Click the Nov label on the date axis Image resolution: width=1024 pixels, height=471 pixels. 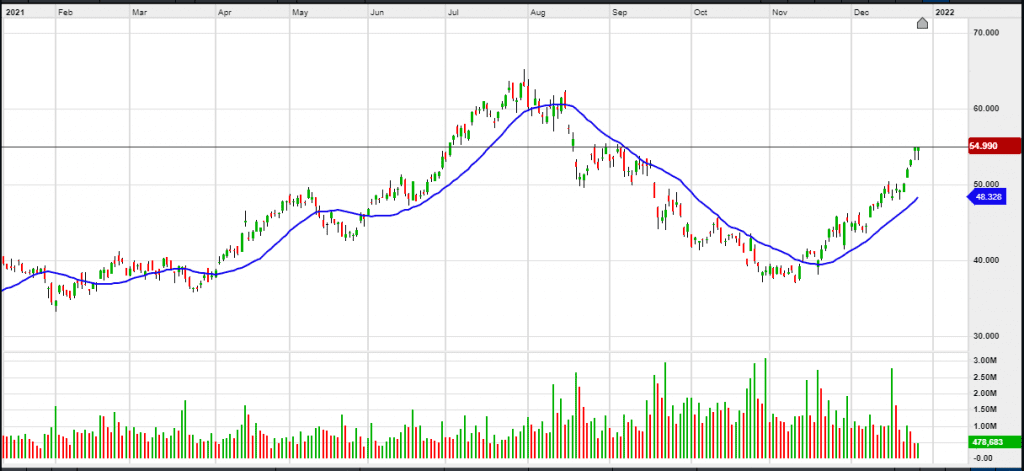(780, 14)
